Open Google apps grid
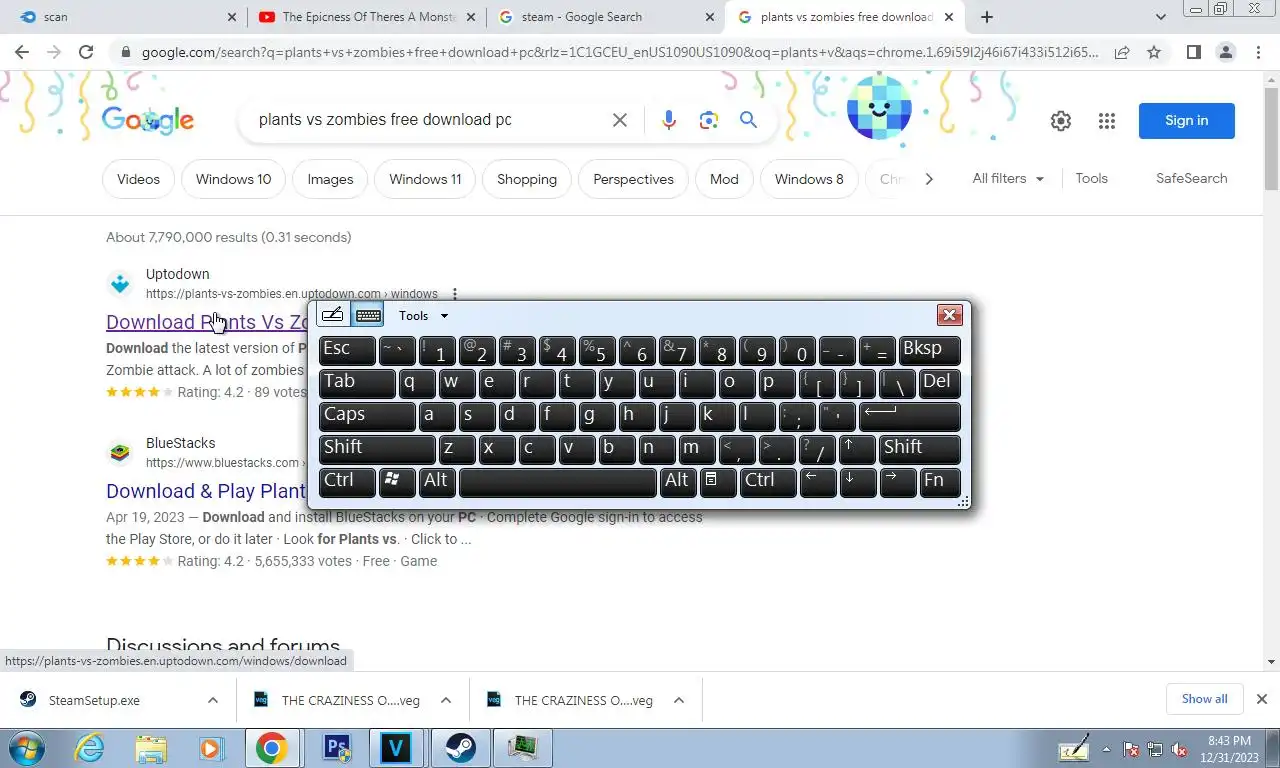The height and width of the screenshot is (768, 1280). [1106, 121]
